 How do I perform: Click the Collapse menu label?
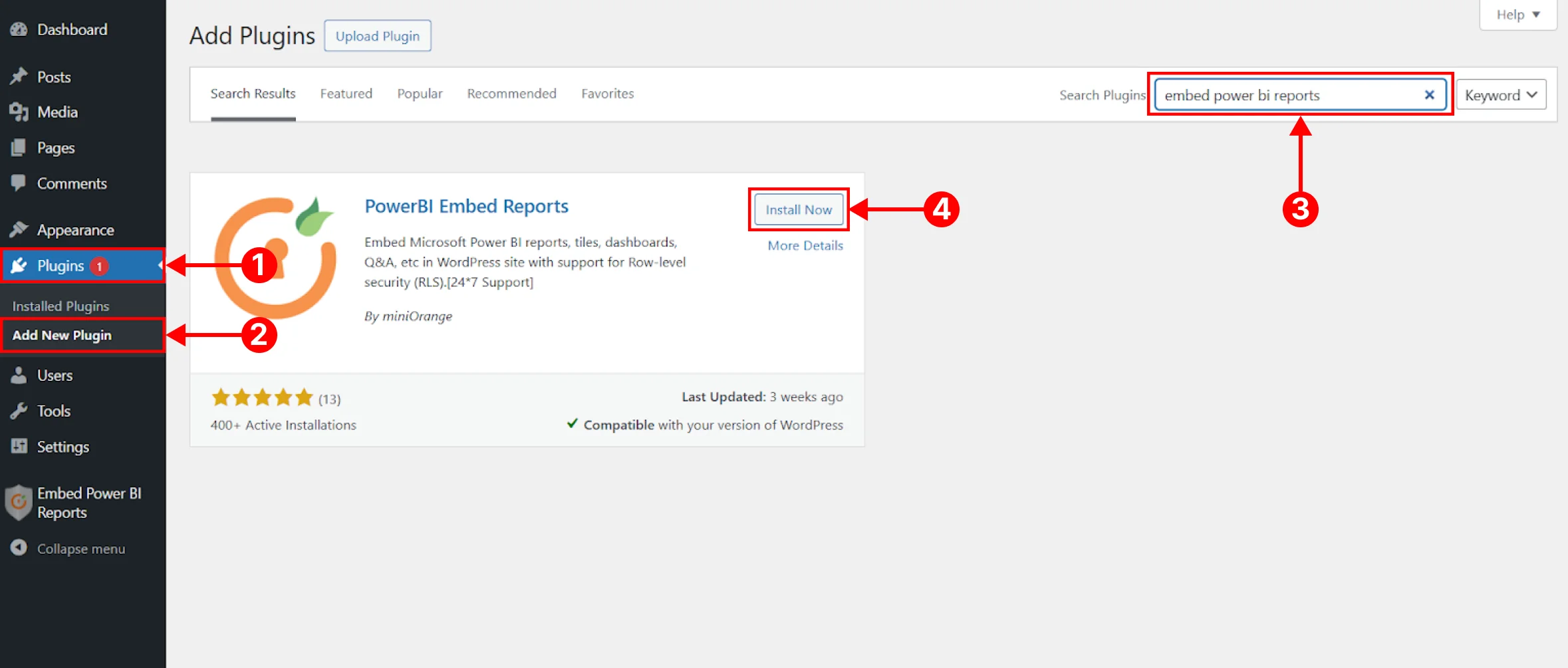point(81,548)
